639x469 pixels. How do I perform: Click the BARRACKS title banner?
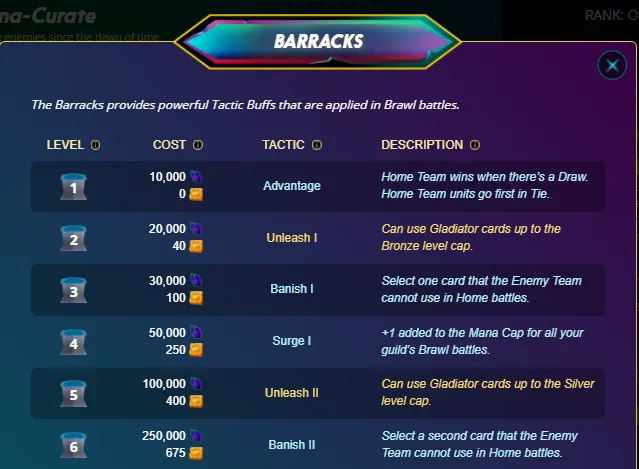318,42
